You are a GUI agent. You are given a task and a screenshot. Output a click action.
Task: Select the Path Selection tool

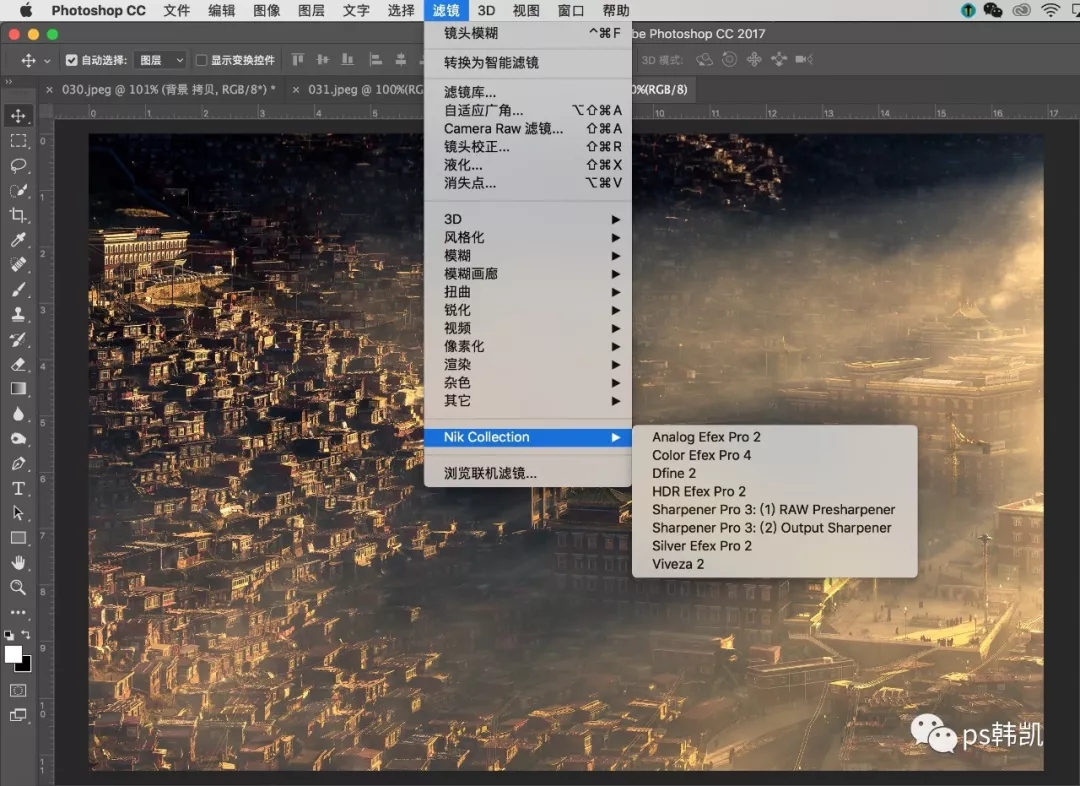coord(19,513)
